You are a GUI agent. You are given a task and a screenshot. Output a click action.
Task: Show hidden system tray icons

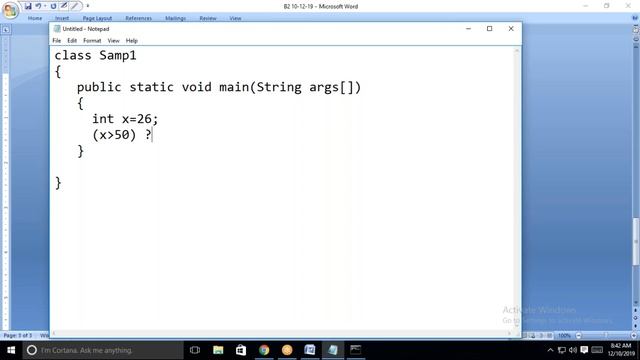point(550,350)
